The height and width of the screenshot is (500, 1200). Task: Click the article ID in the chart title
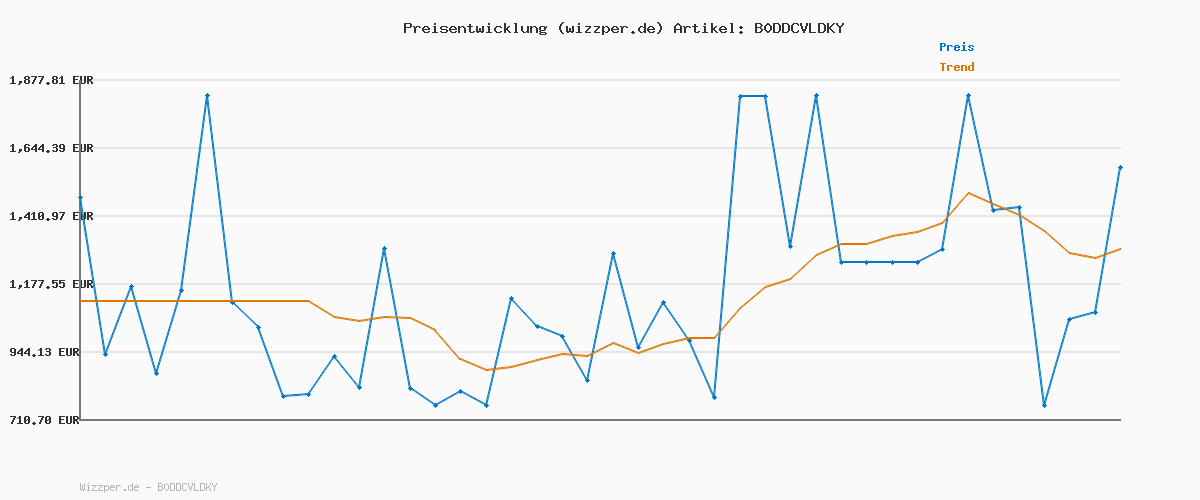(x=798, y=28)
